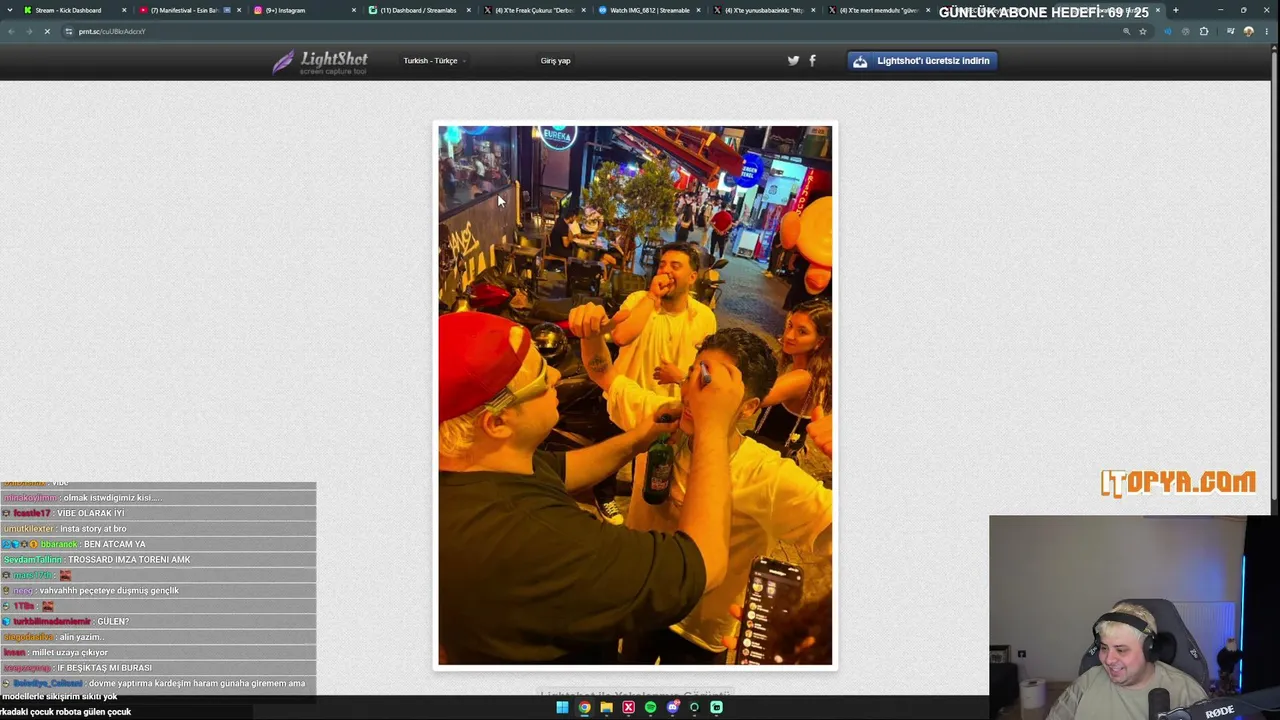The height and width of the screenshot is (720, 1280).
Task: Open the Chrome profile avatar
Action: (x=1248, y=31)
